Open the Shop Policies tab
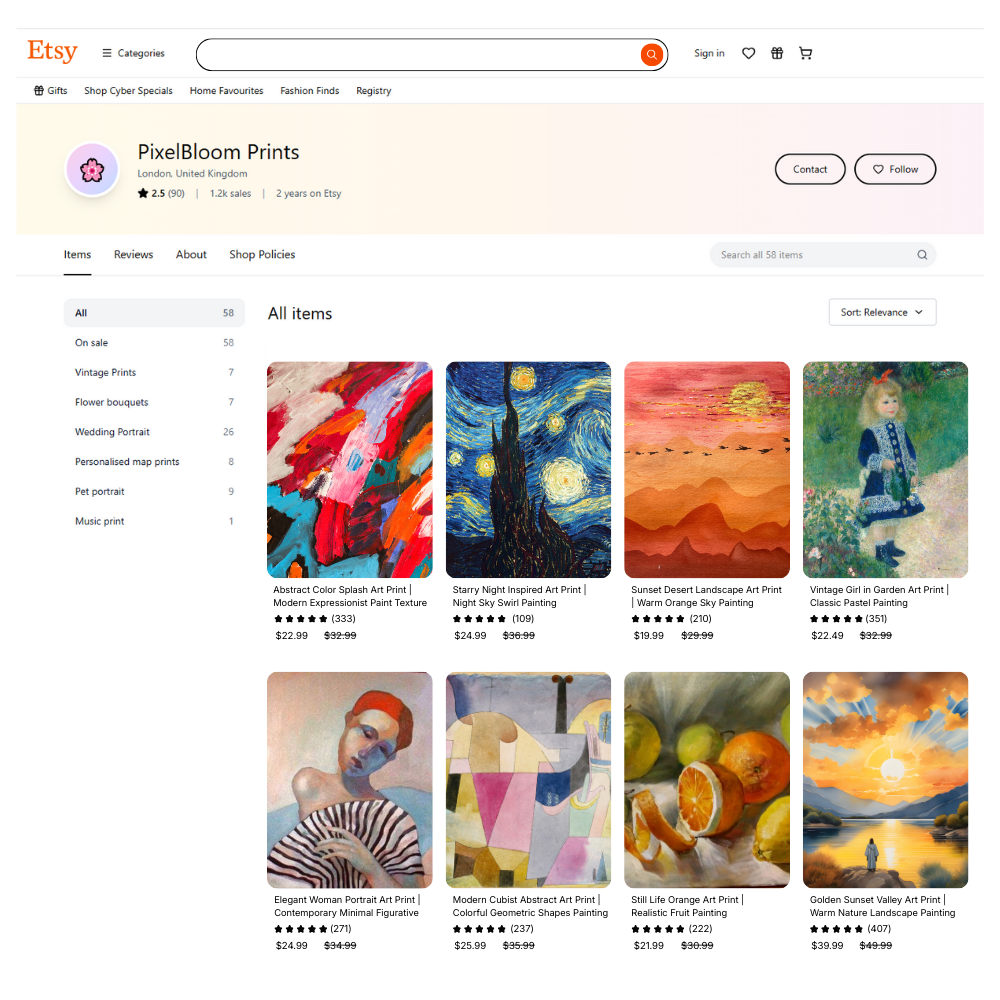The height and width of the screenshot is (1000, 1000). coord(262,255)
